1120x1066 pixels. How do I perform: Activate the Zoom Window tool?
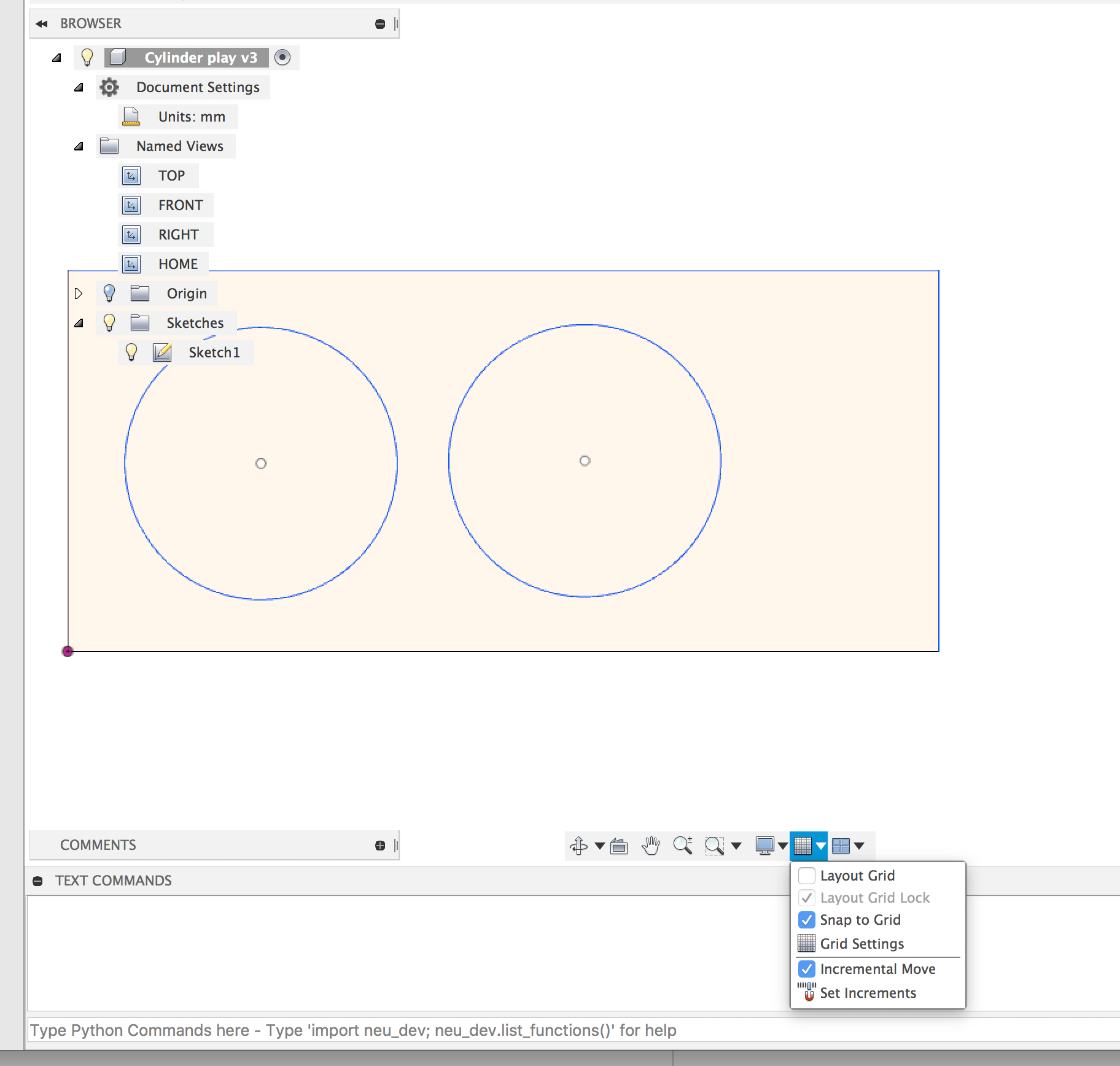[714, 846]
